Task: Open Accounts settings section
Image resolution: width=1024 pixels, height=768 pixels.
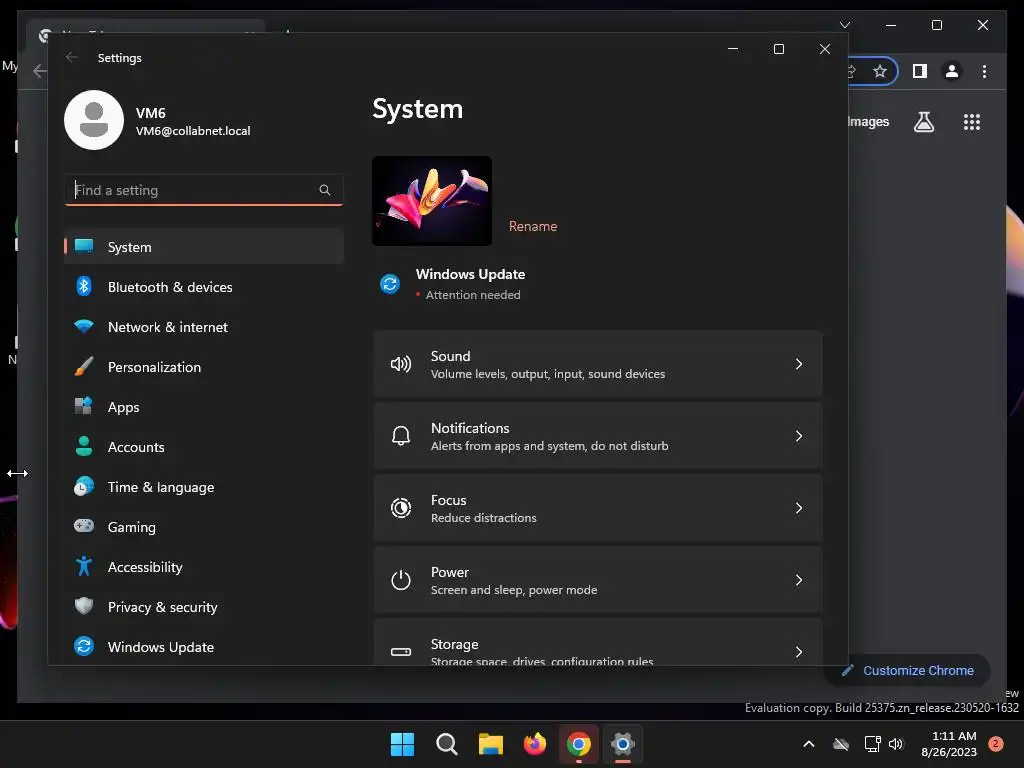Action: (204, 447)
